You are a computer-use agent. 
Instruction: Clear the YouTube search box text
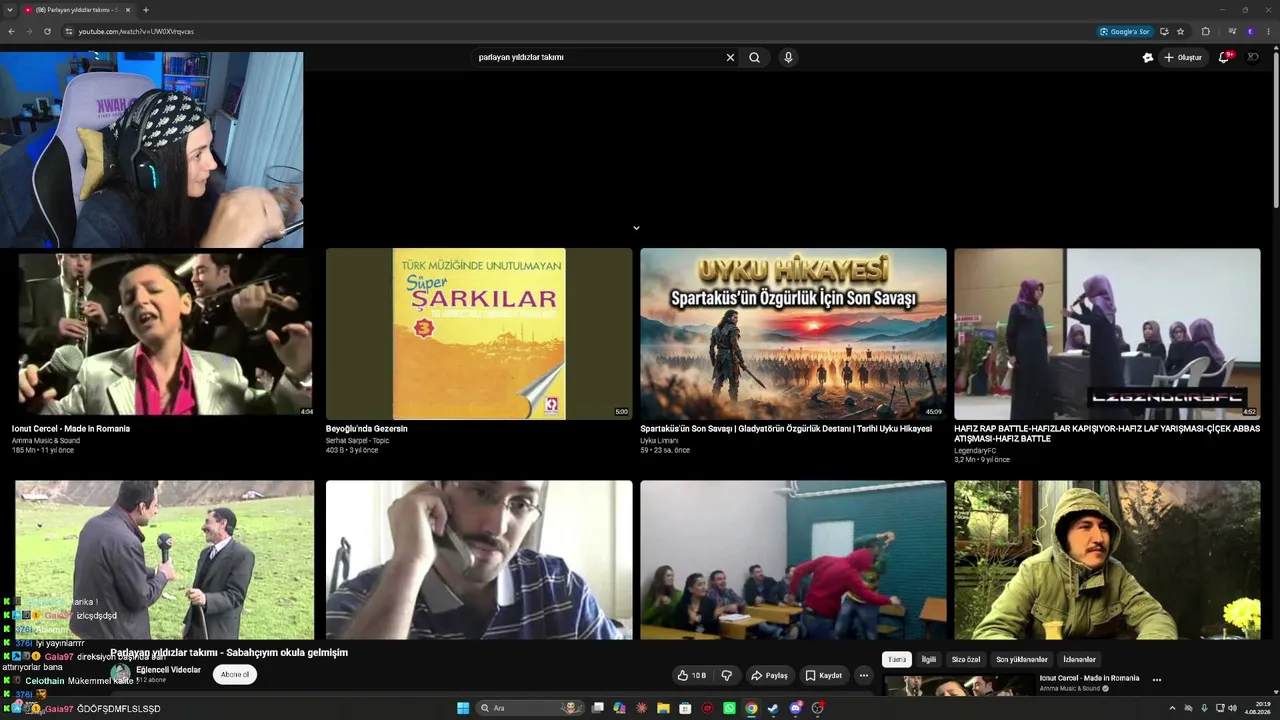pos(730,57)
